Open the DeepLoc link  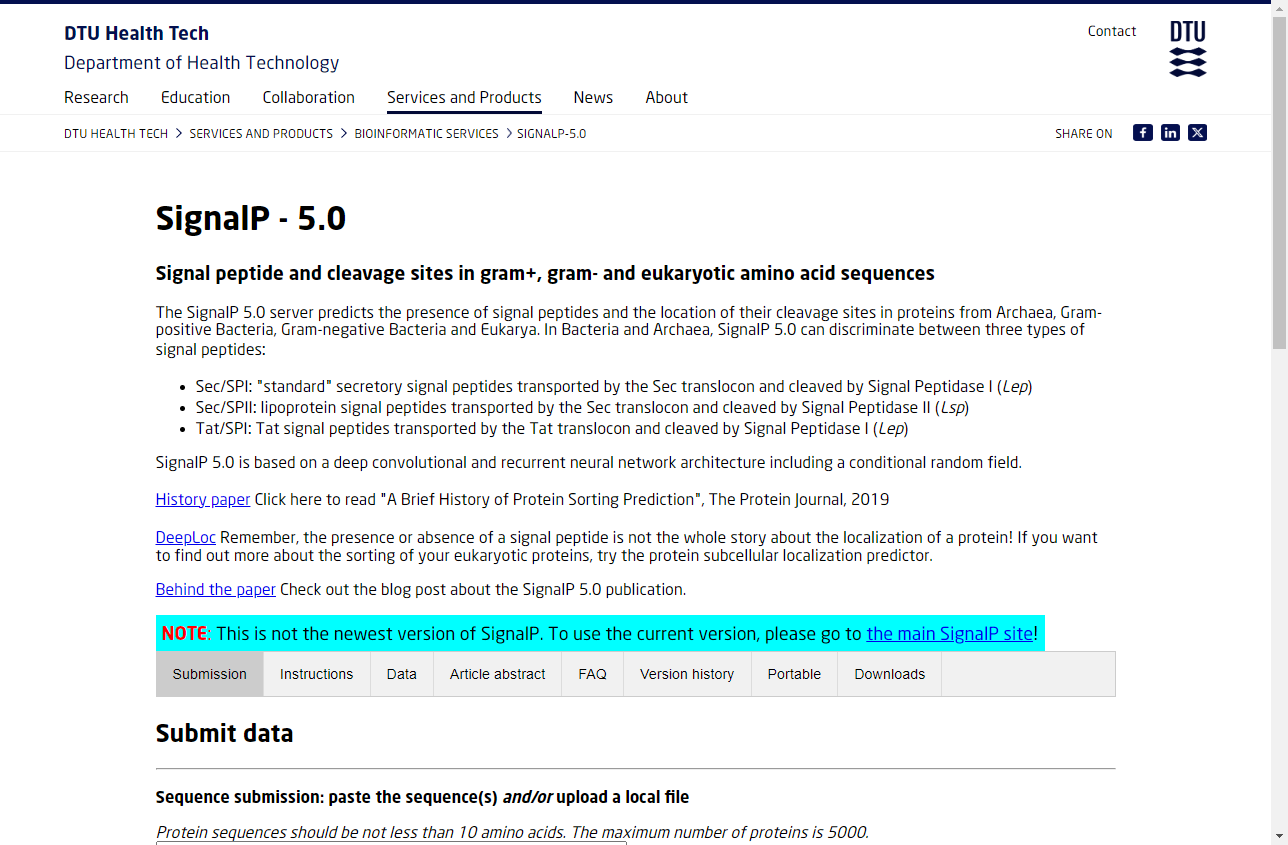coord(186,537)
